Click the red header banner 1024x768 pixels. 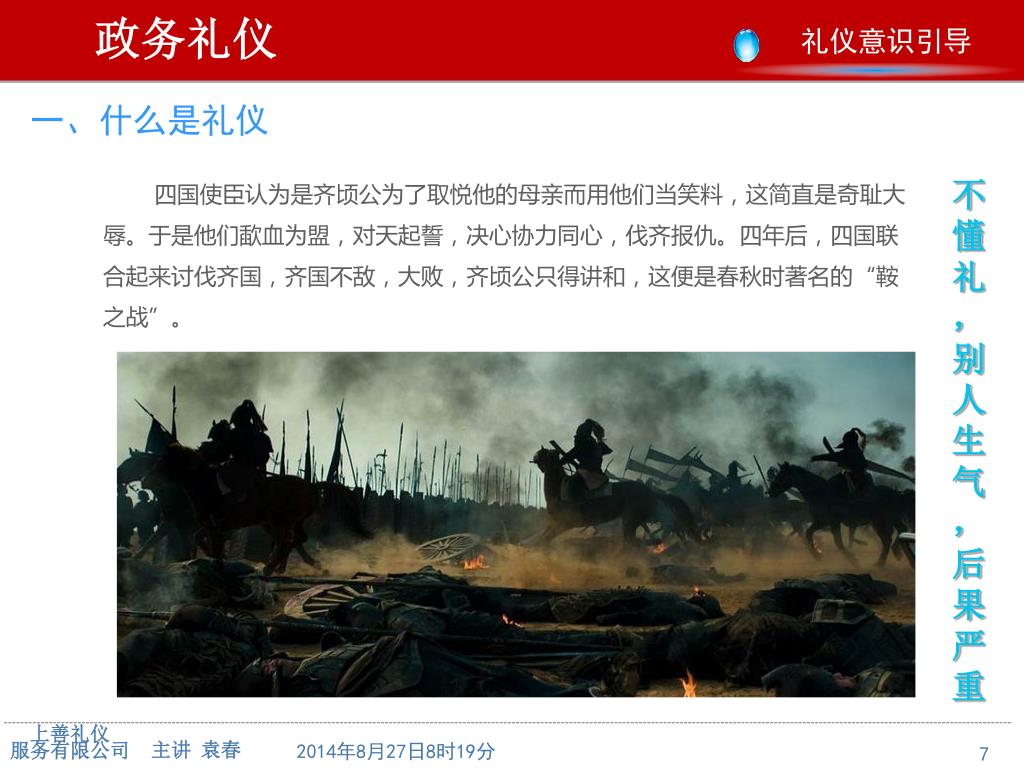pos(512,40)
